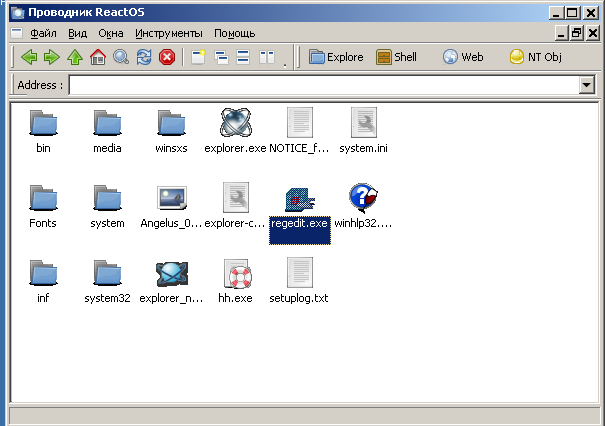Select the Fonts folder

[x=43, y=206]
